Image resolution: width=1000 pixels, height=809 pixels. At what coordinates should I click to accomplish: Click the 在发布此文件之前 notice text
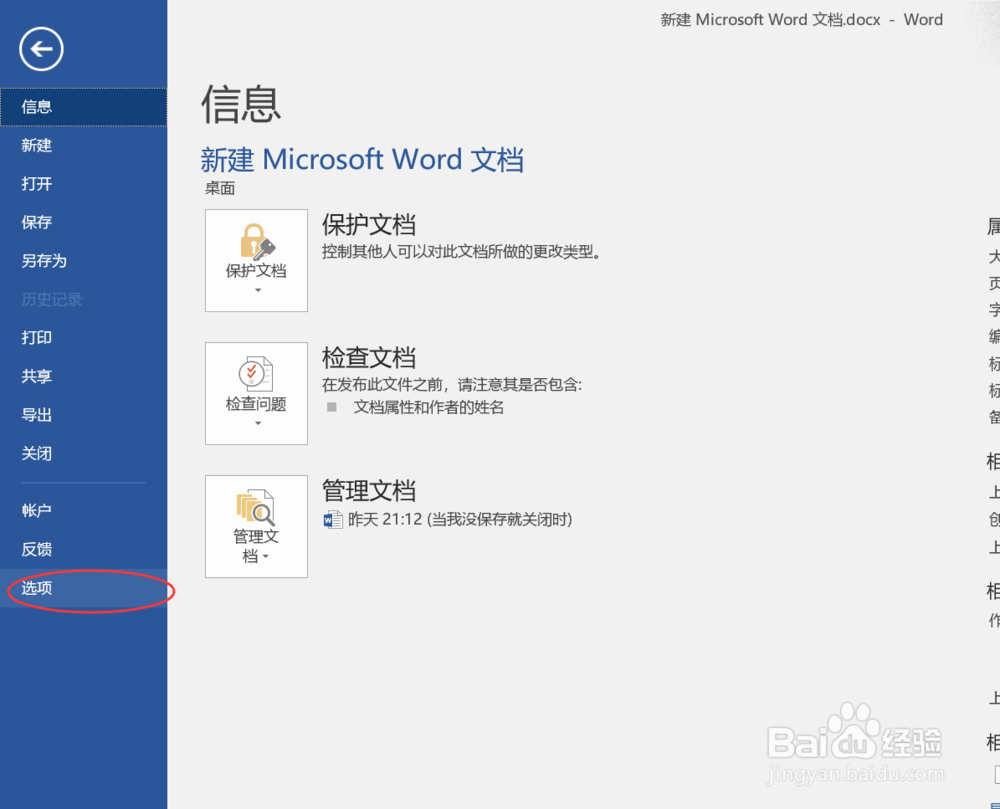point(452,384)
